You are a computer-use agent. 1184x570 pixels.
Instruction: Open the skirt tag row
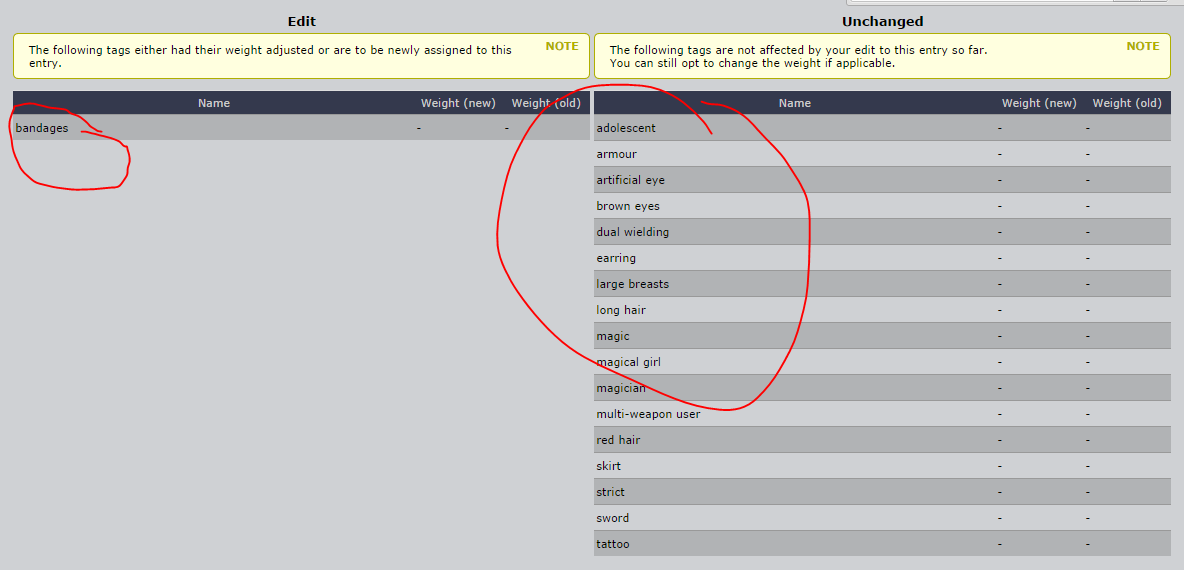pos(608,466)
